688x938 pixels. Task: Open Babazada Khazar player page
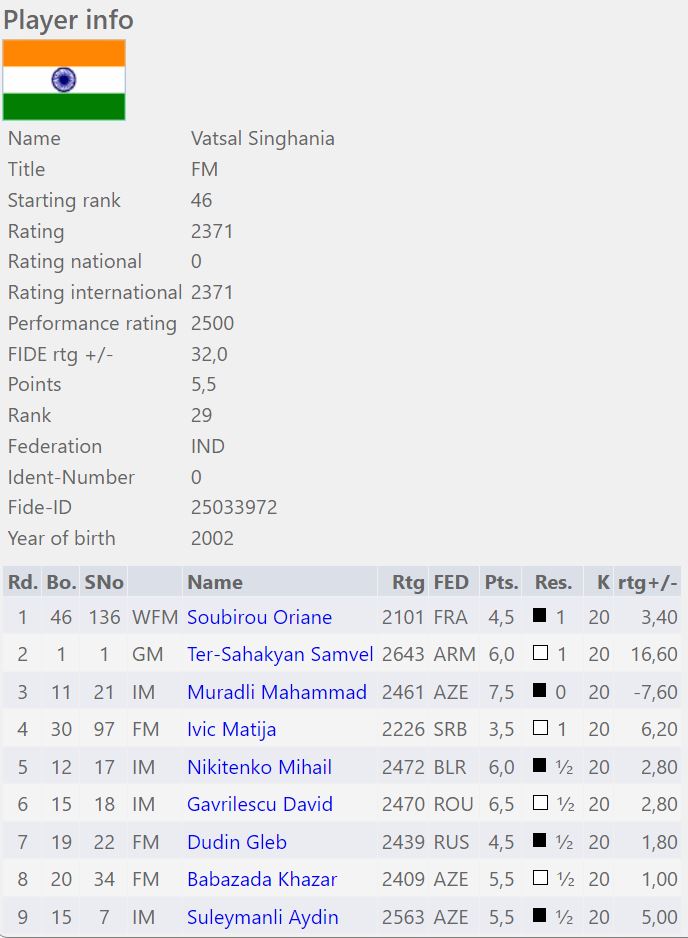click(262, 879)
